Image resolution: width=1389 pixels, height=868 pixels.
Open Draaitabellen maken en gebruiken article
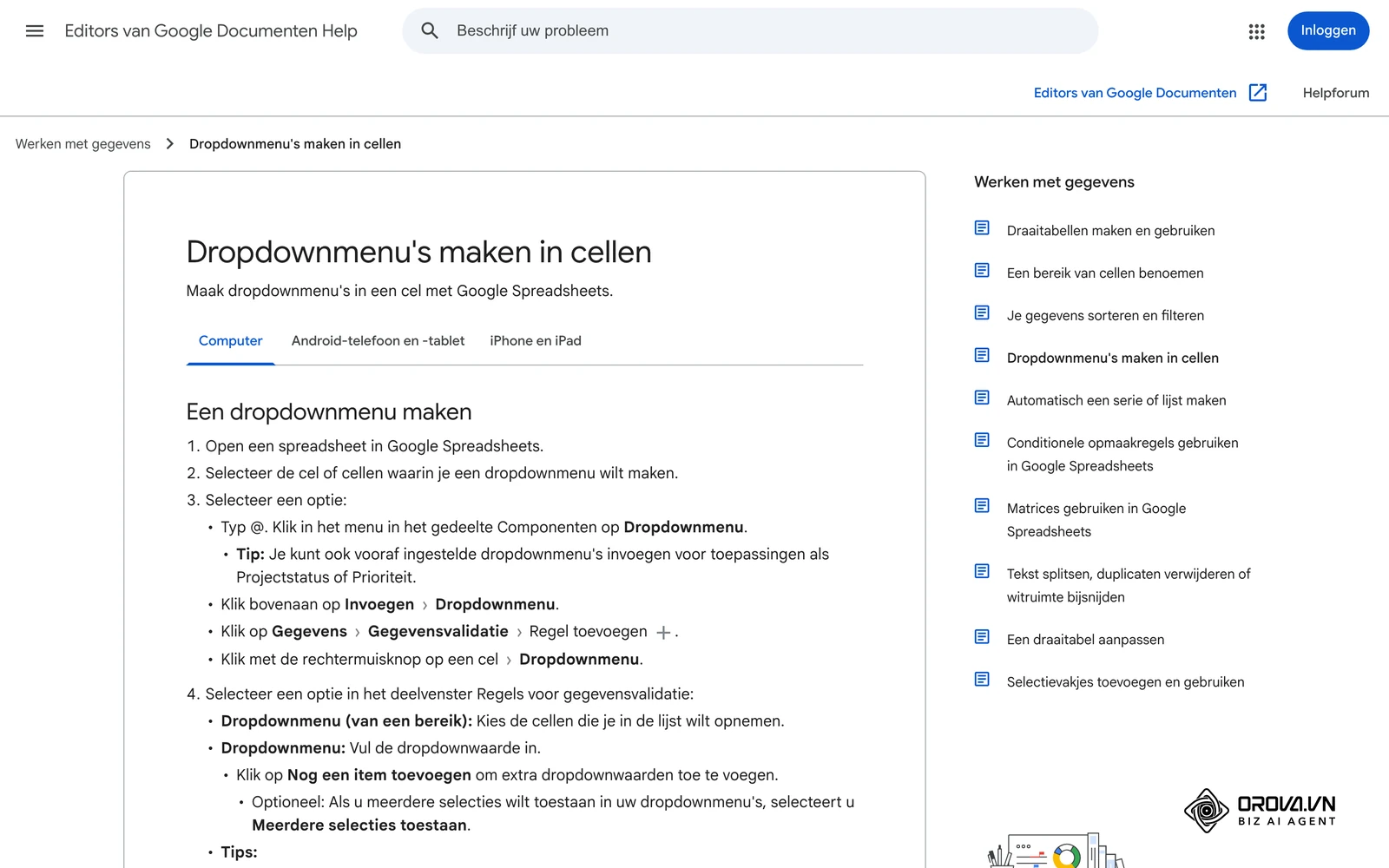point(1110,231)
